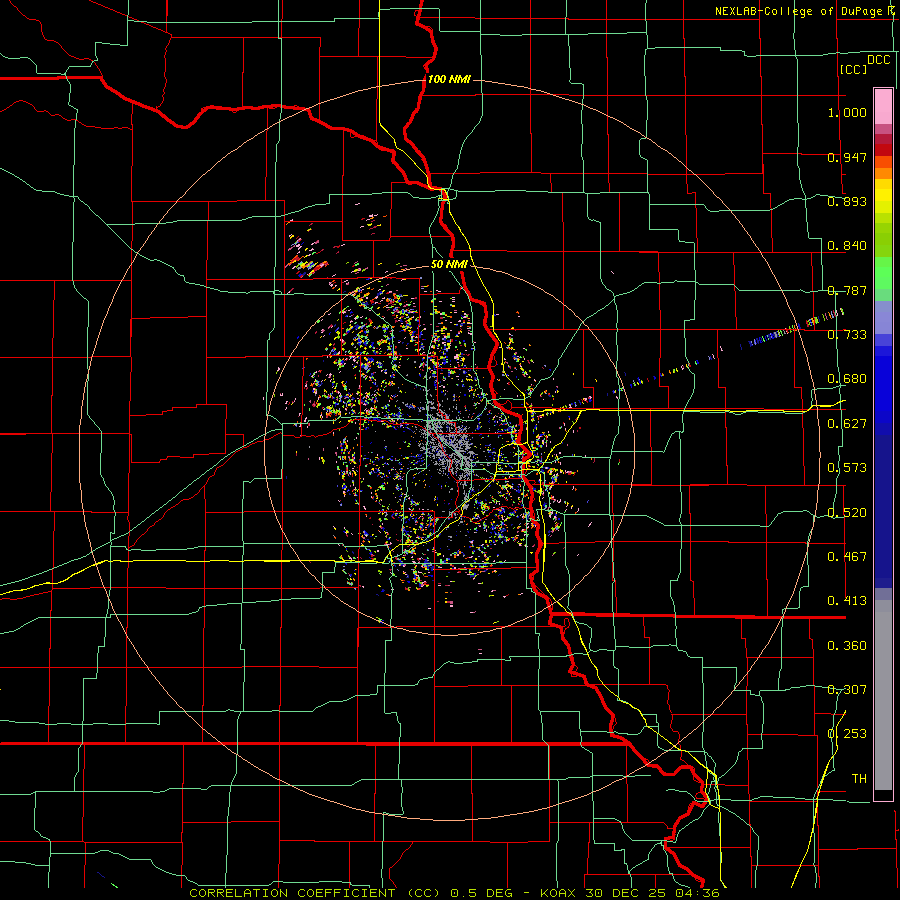Click the 0.307 color scale value
Image resolution: width=900 pixels, height=900 pixels.
[847, 690]
